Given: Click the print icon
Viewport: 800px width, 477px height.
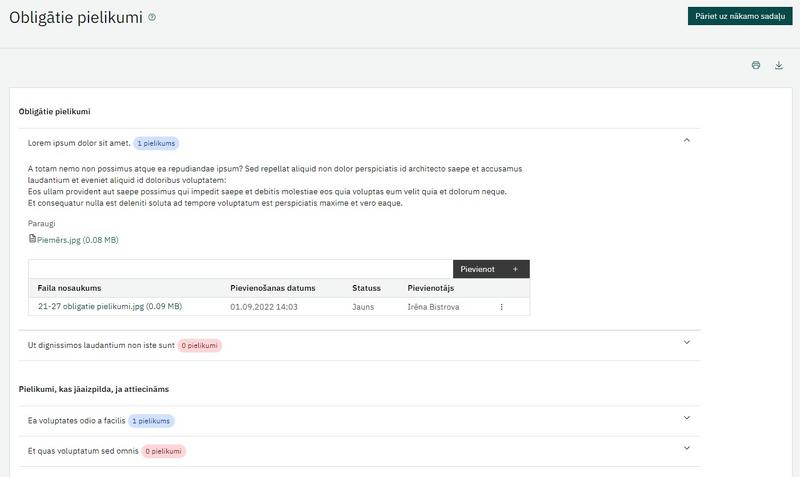Looking at the screenshot, I should [756, 65].
